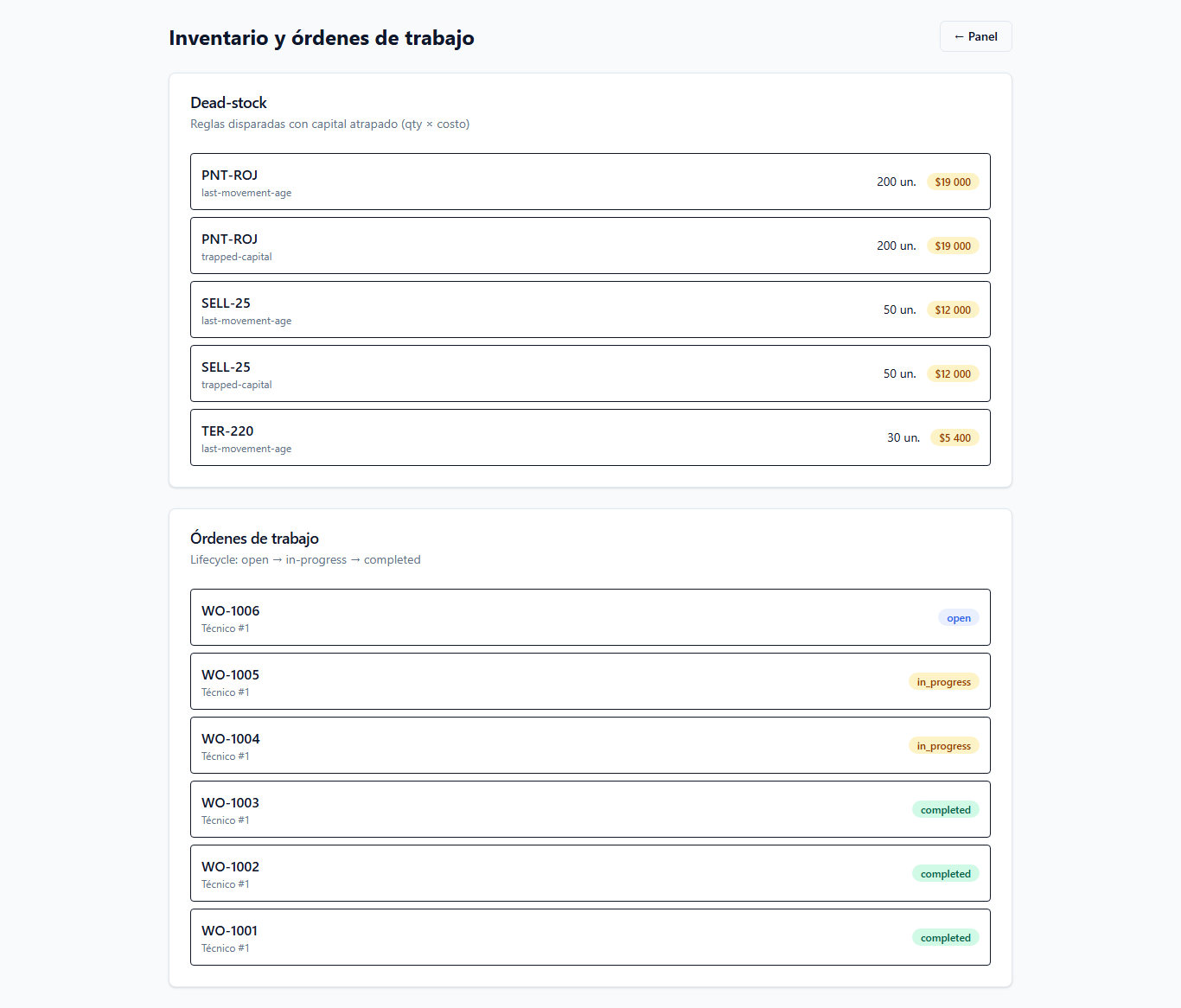
Task: Select work order WO-1004
Action: [x=590, y=745]
